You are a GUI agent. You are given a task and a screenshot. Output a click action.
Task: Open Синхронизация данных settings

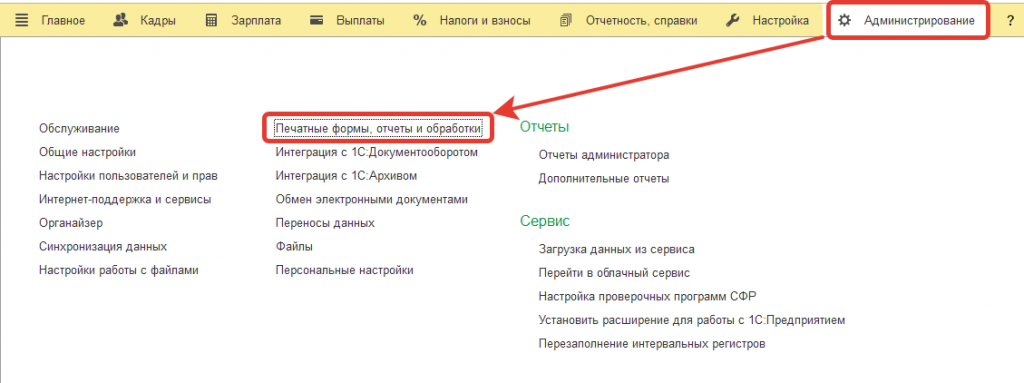tap(103, 246)
